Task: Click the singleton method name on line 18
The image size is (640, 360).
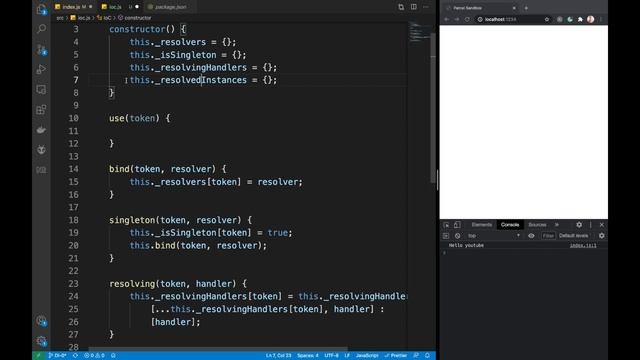Action: coord(132,220)
